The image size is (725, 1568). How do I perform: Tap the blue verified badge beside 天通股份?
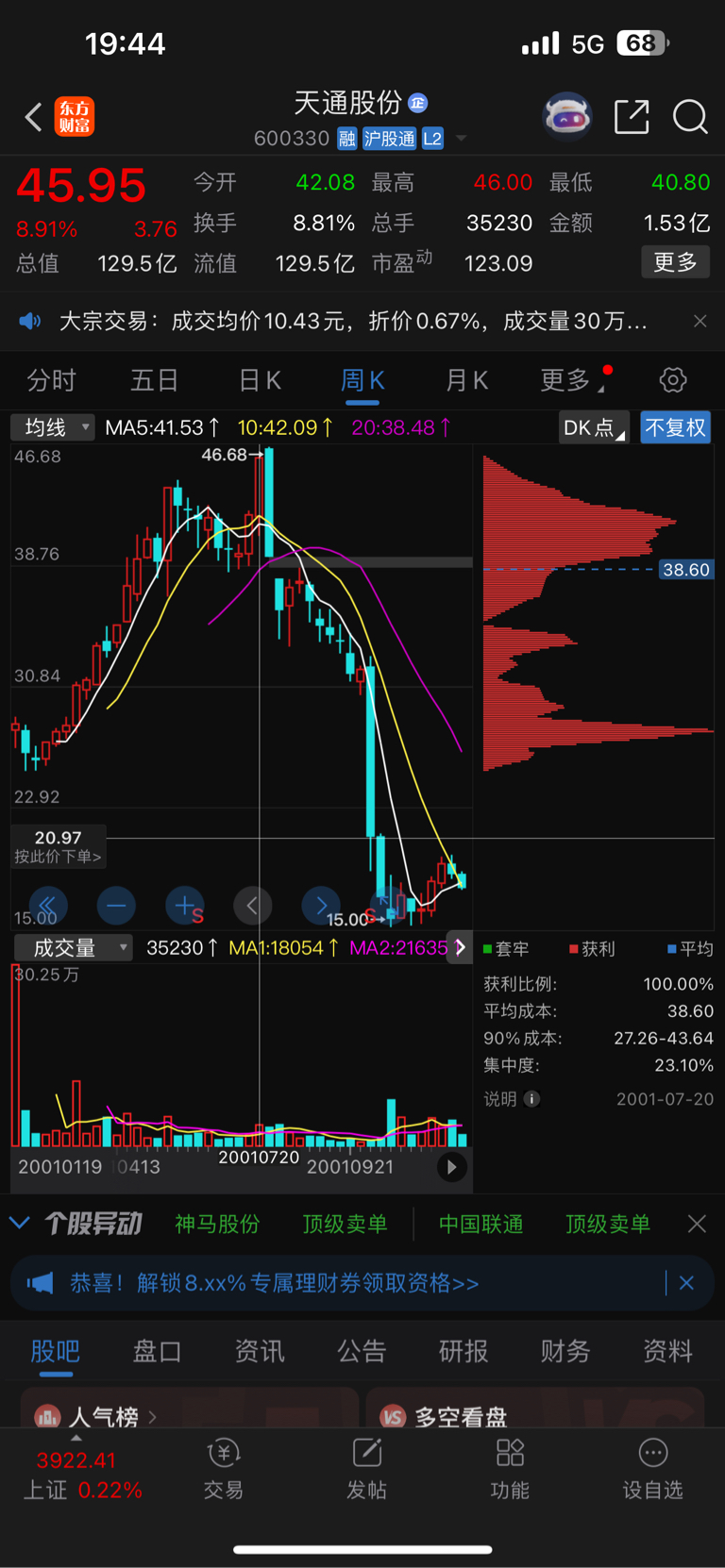tap(418, 103)
